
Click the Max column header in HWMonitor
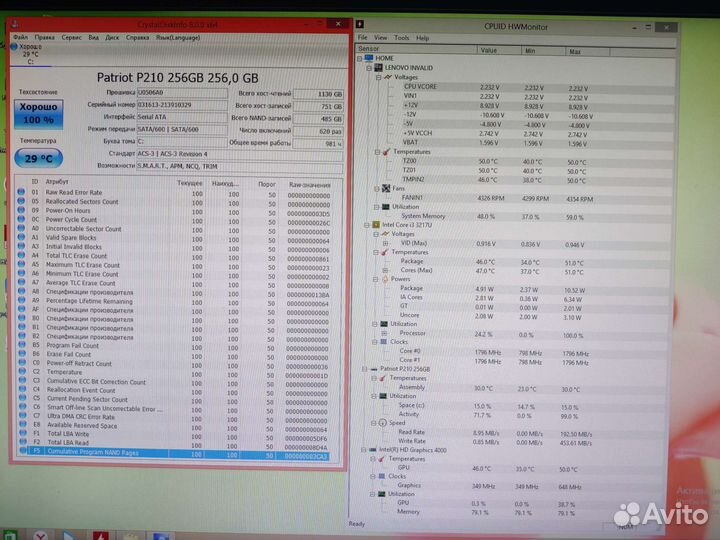tap(588, 51)
